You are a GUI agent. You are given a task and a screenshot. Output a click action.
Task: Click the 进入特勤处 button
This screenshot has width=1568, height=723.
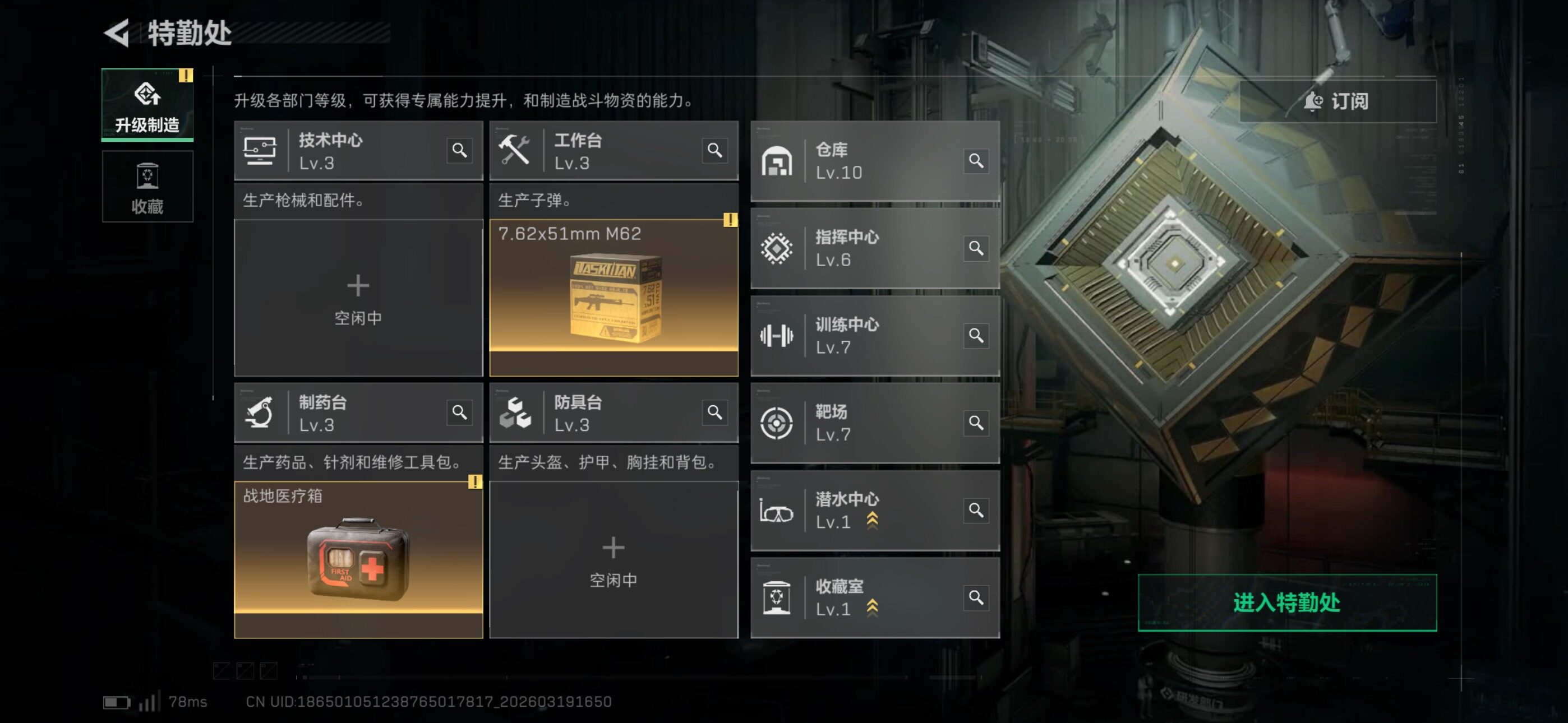1287,602
